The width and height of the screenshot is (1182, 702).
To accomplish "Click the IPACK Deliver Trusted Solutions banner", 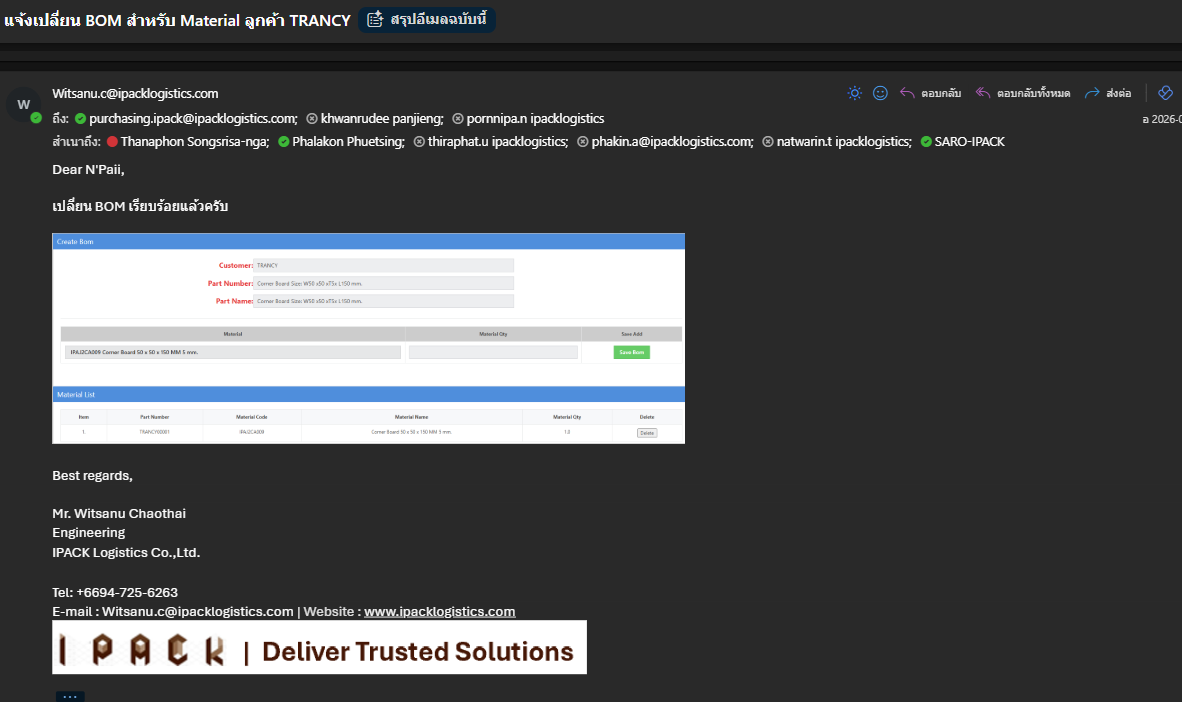I will click(x=320, y=647).
